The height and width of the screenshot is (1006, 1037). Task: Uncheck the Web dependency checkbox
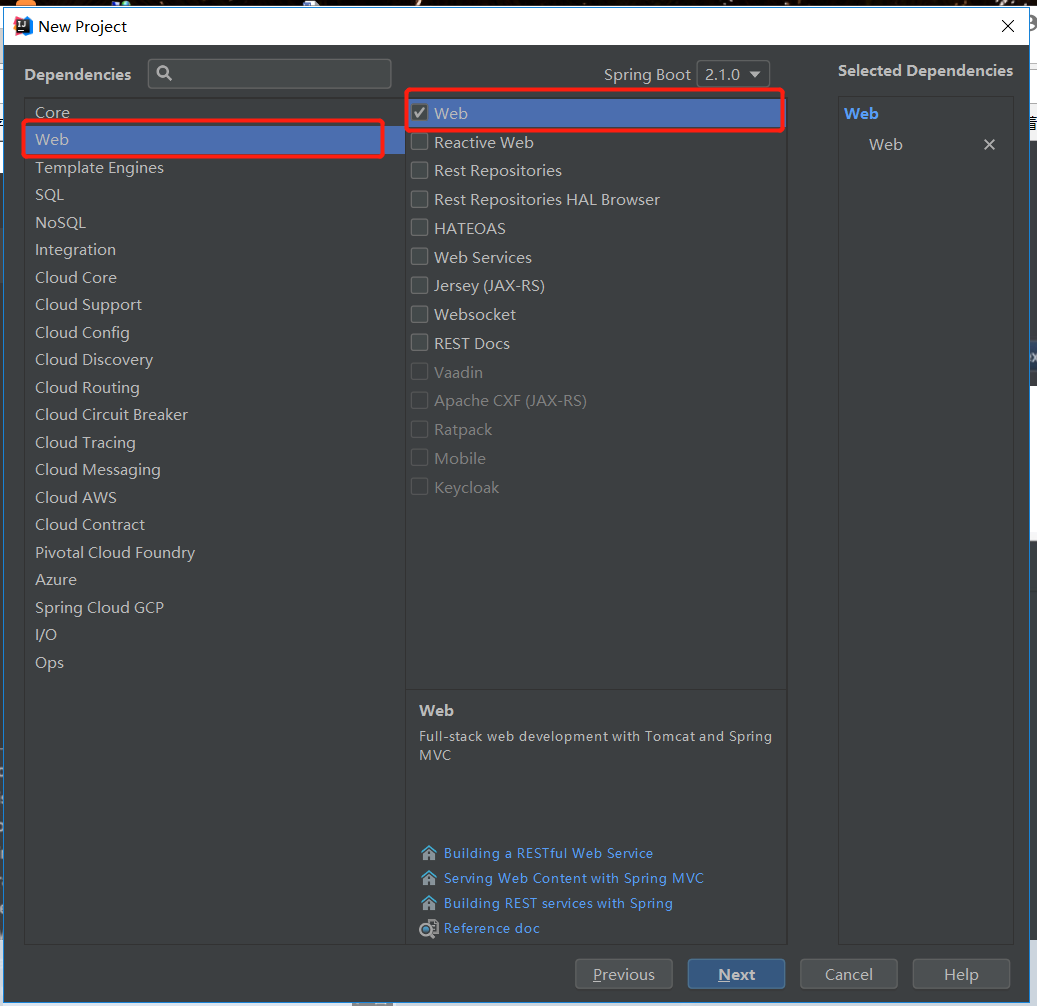[419, 113]
